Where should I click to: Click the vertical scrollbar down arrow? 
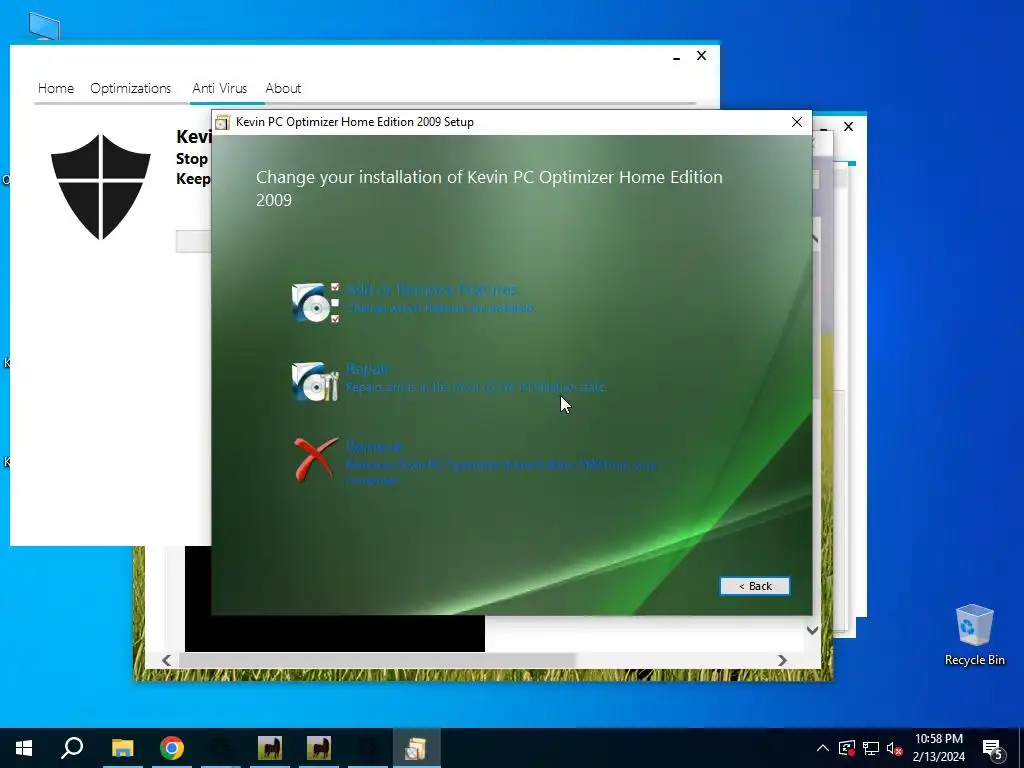[812, 630]
